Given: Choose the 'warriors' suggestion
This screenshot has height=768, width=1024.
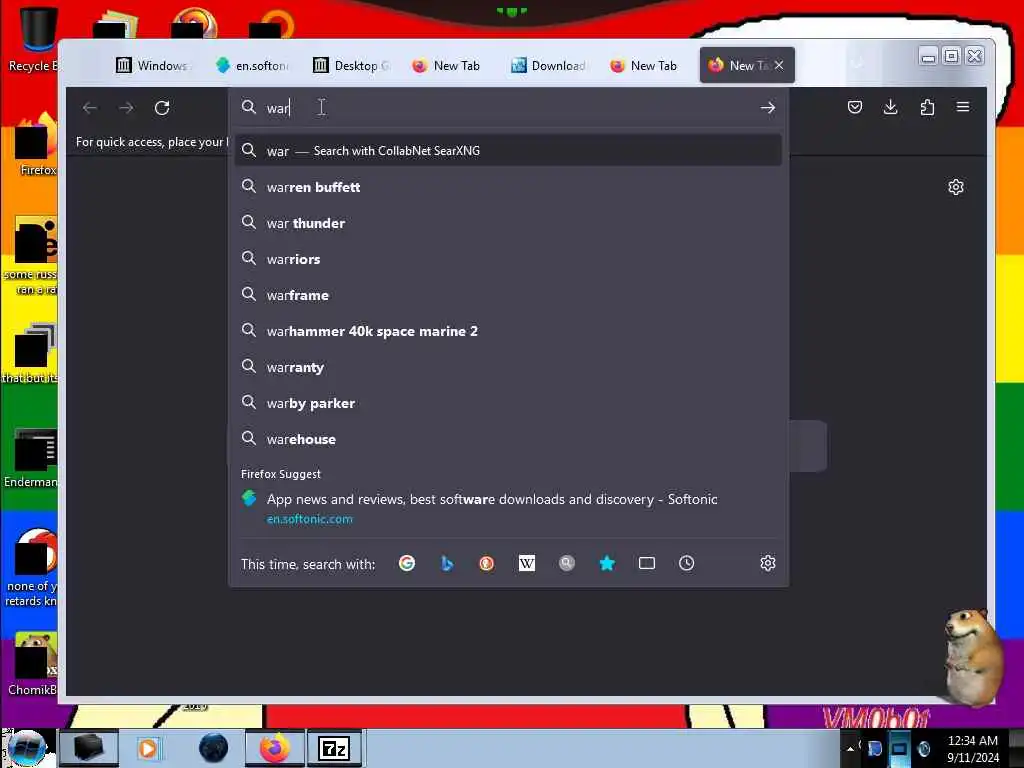Looking at the screenshot, I should [x=508, y=259].
